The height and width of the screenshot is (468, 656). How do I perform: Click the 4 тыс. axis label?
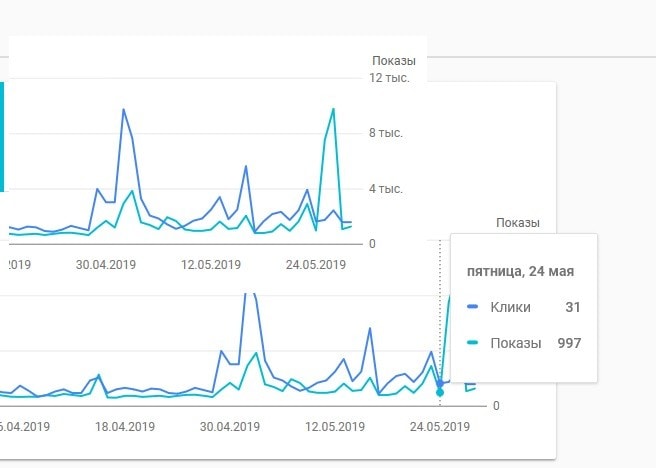click(x=385, y=189)
